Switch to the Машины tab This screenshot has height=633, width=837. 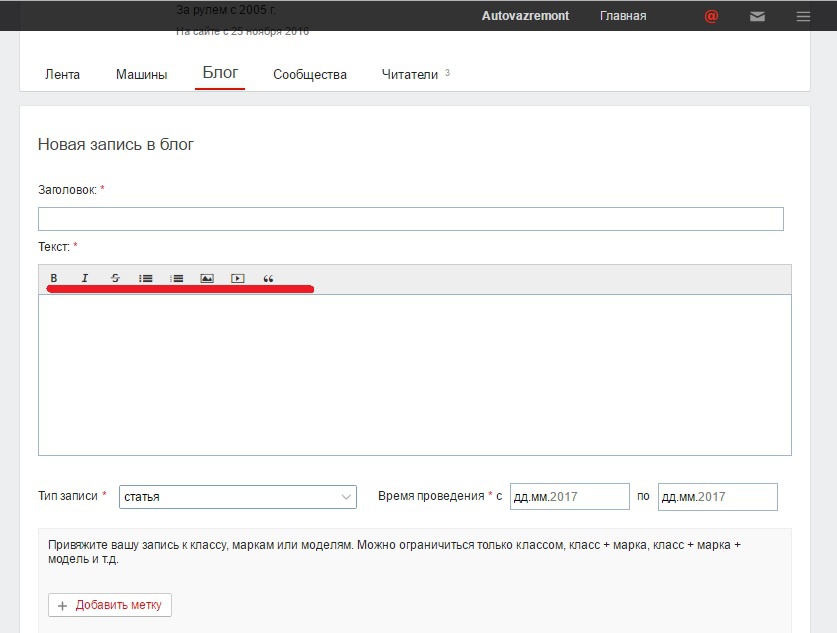141,74
